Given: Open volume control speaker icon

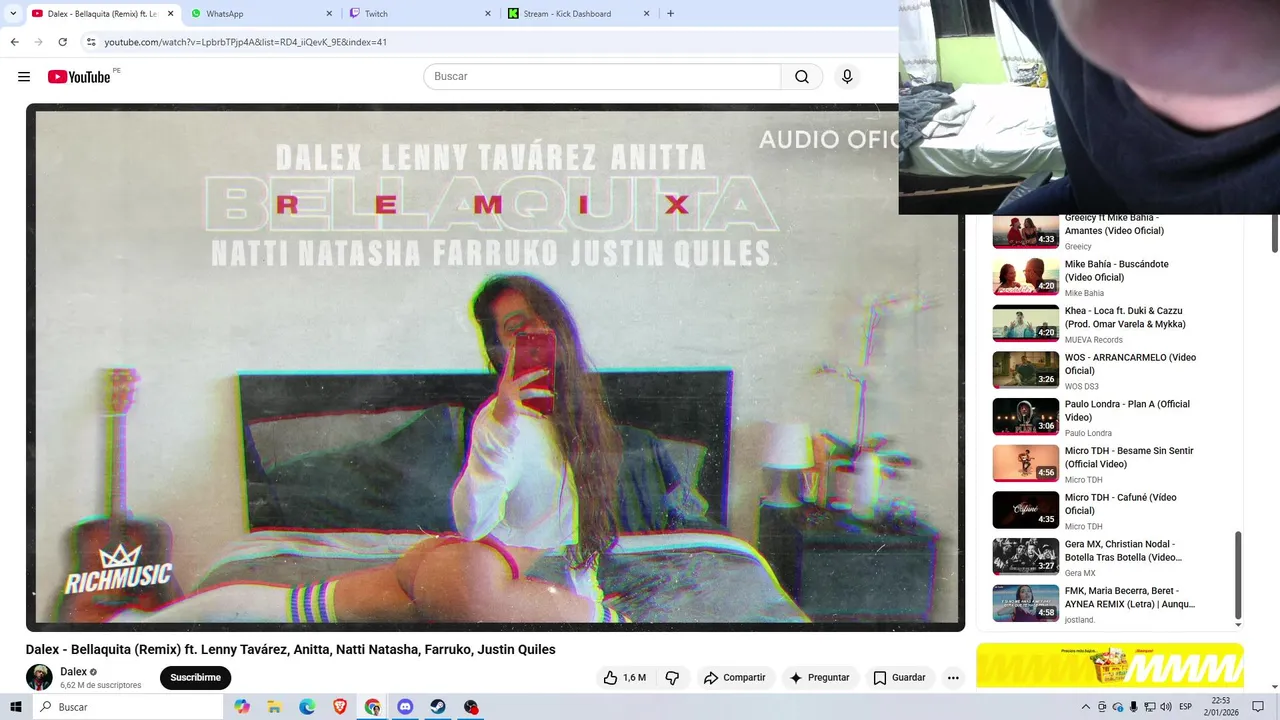Looking at the screenshot, I should [x=1166, y=707].
